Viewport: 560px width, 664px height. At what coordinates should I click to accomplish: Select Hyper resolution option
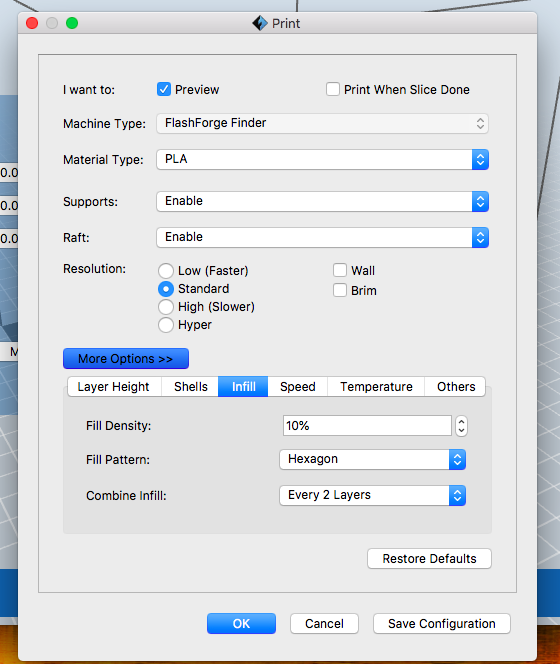click(x=166, y=325)
